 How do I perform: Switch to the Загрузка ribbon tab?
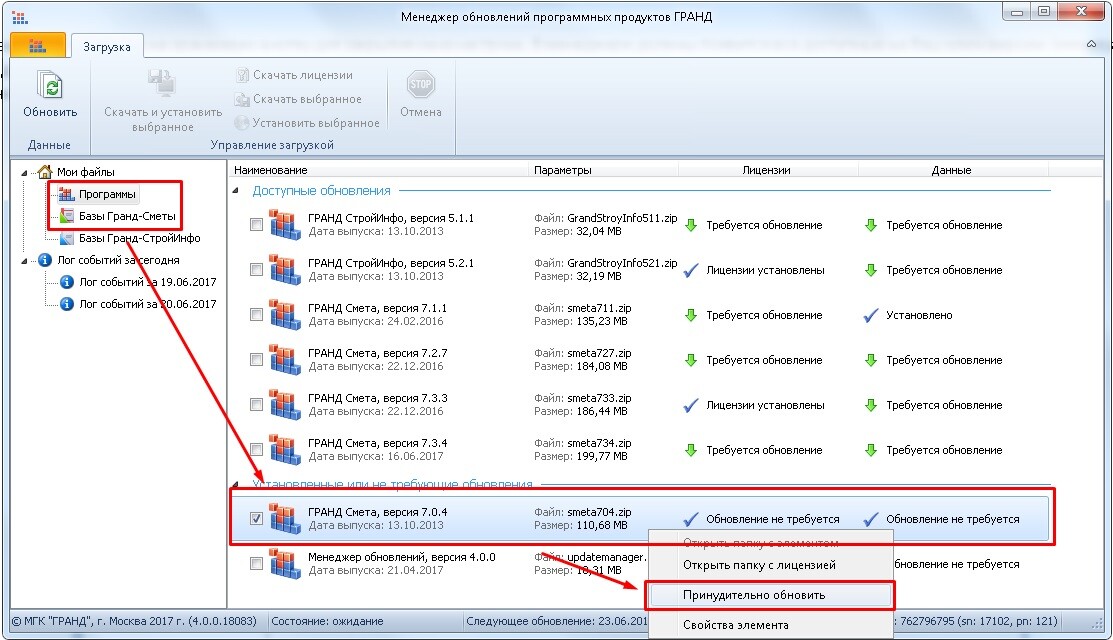click(x=106, y=47)
